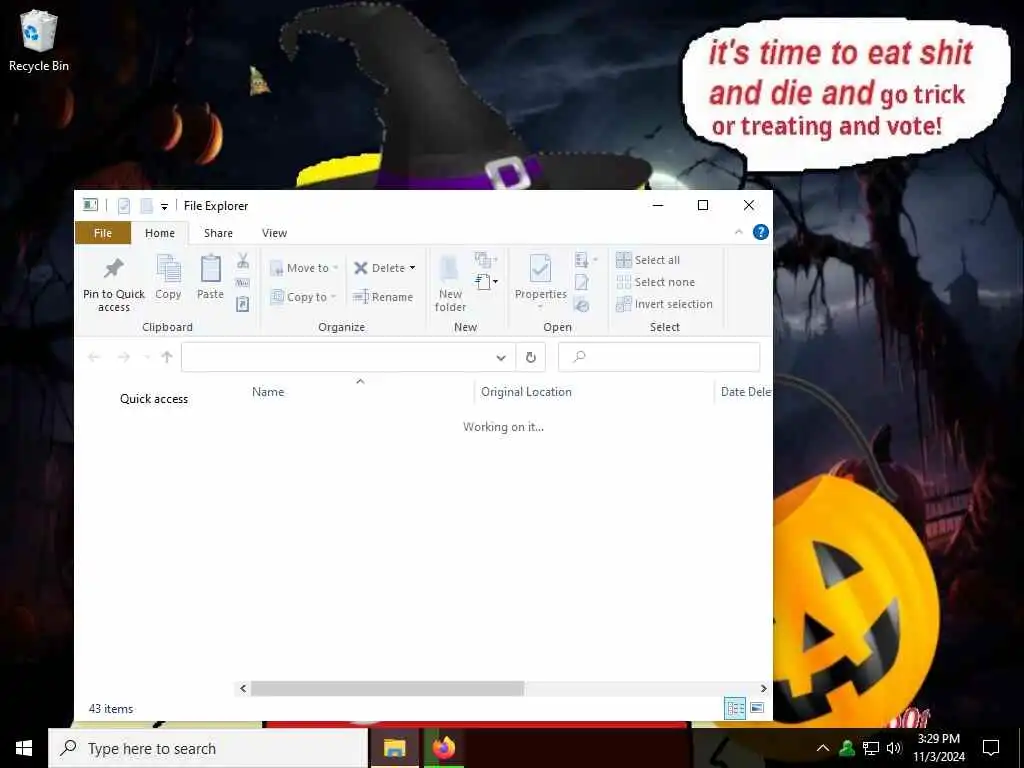Viewport: 1024px width, 768px height.
Task: Click the scrollbar right arrow
Action: tap(763, 688)
